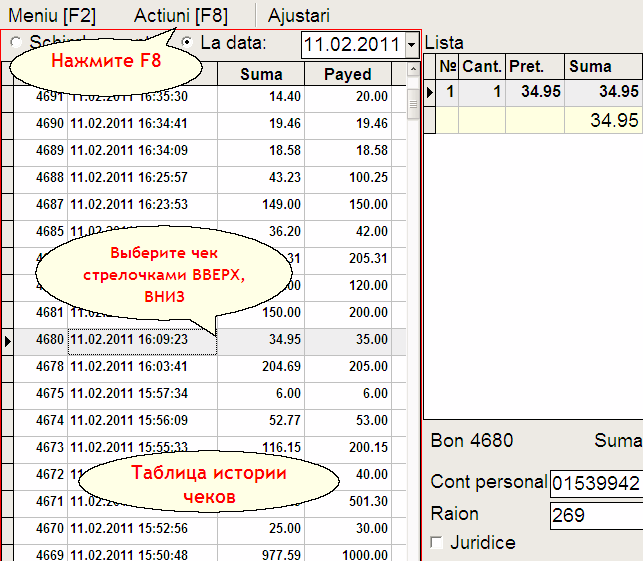This screenshot has height=561, width=643.
Task: Select receipt 4669 at 15:50:48
Action: 203,553
